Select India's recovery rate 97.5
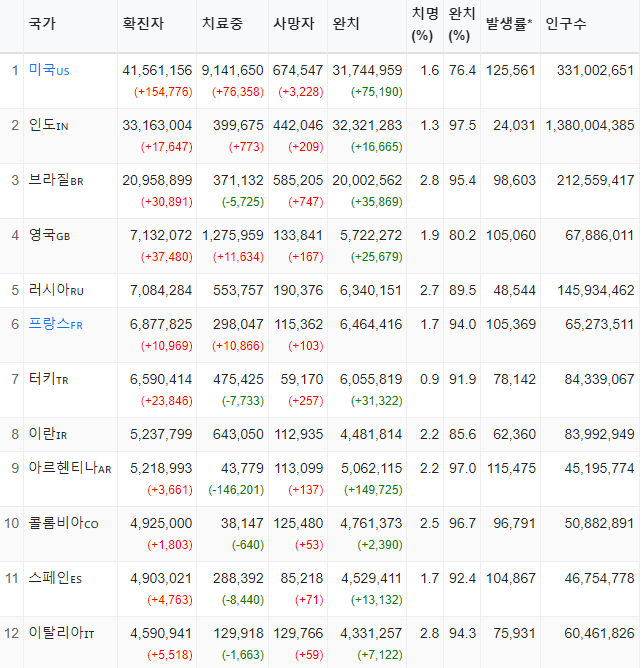Image resolution: width=643 pixels, height=668 pixels. point(462,125)
